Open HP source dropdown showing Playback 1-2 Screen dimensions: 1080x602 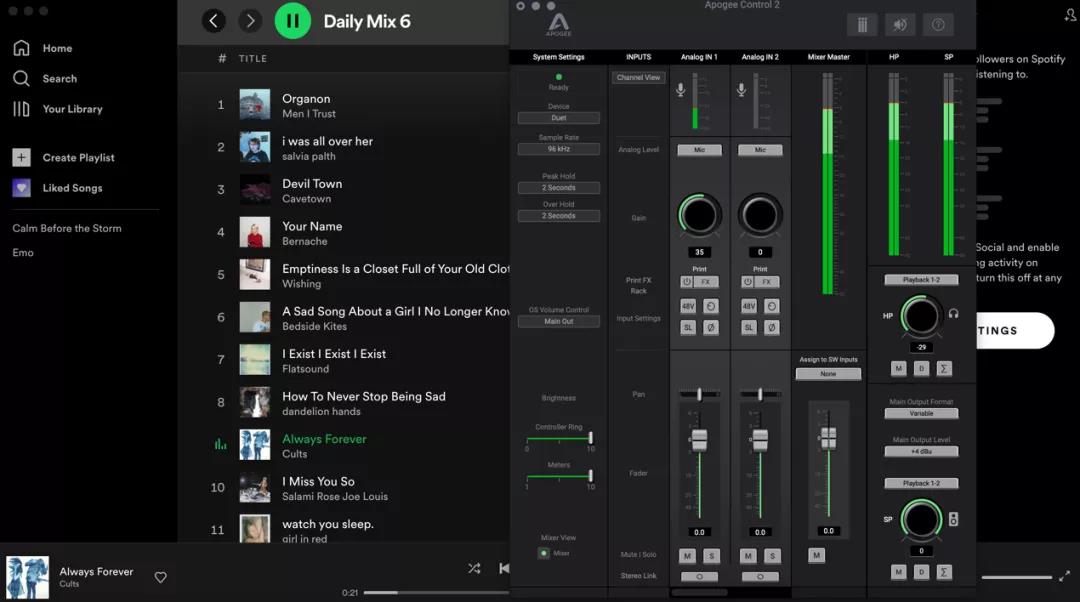pyautogui.click(x=921, y=280)
